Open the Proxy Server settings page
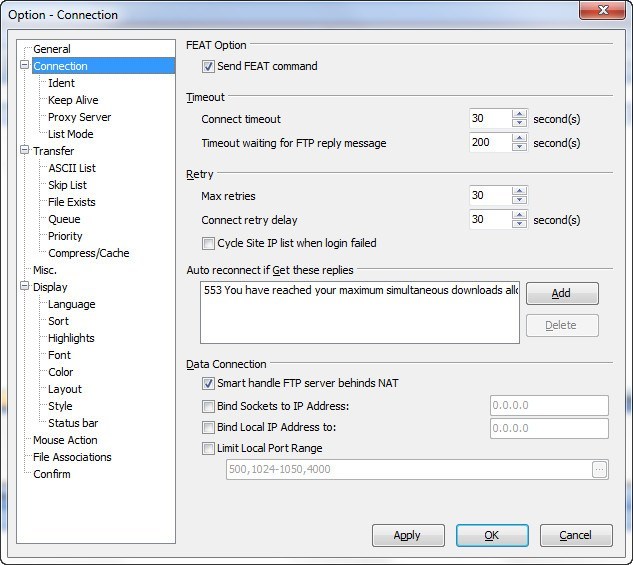The height and width of the screenshot is (565, 633). pos(79,117)
